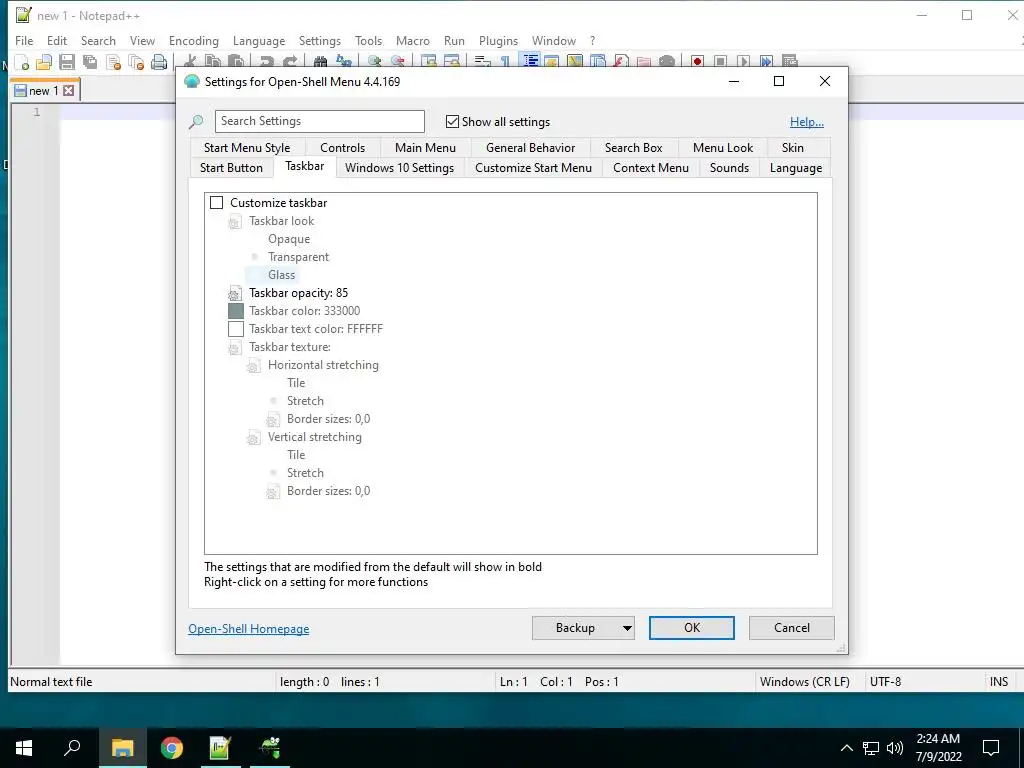Switch to Notepad++ taskbar icon
The width and height of the screenshot is (1024, 768).
click(220, 748)
